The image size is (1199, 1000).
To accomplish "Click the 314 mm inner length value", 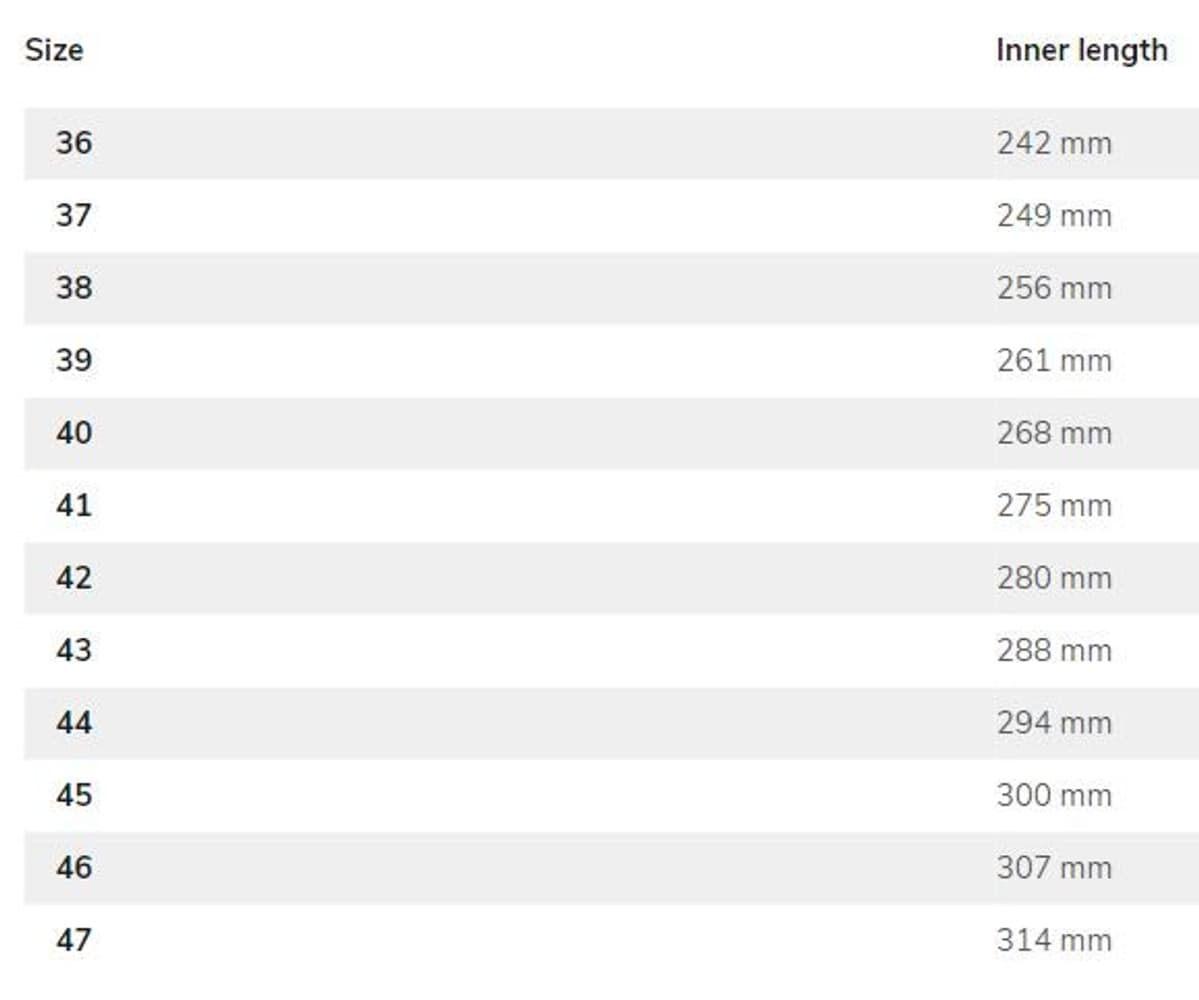I will pyautogui.click(x=1054, y=940).
